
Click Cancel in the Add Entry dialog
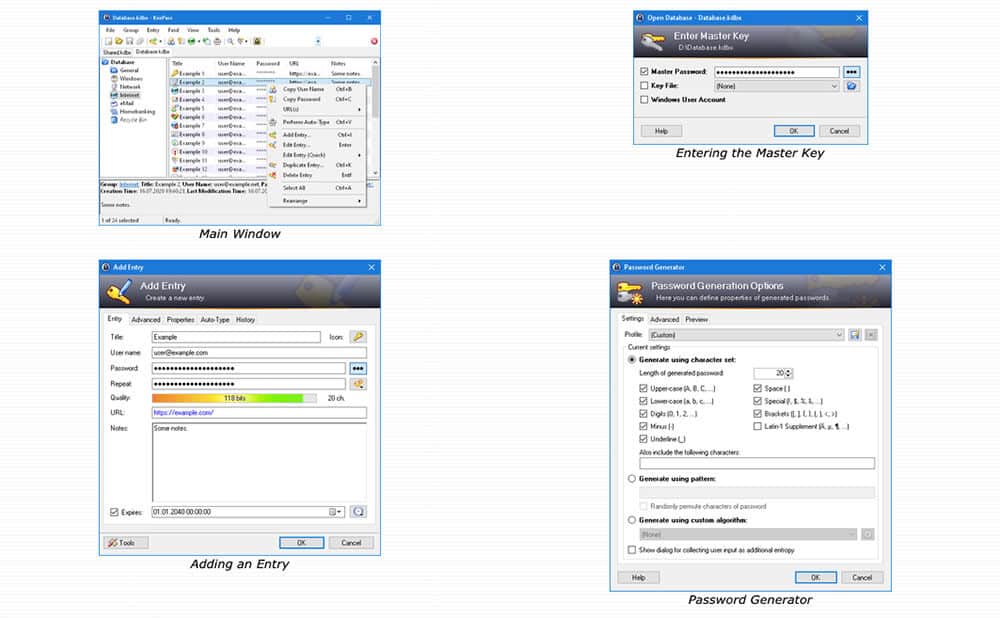coord(351,543)
